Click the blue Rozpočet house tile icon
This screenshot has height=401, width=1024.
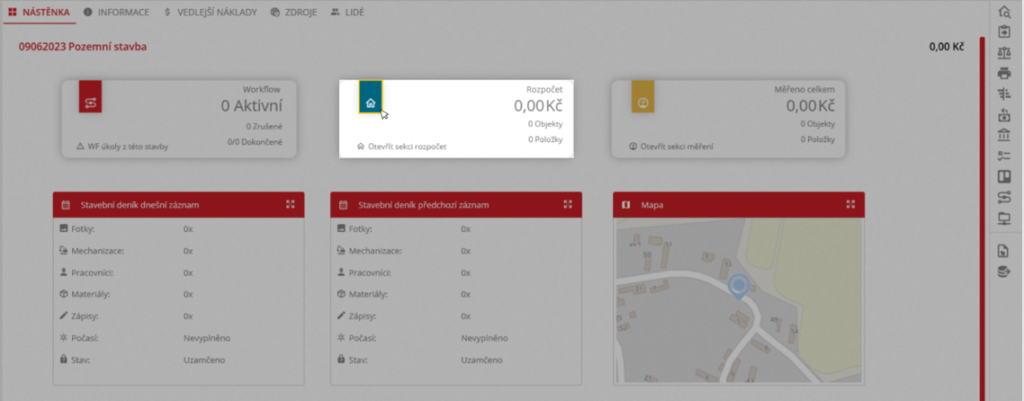[370, 100]
